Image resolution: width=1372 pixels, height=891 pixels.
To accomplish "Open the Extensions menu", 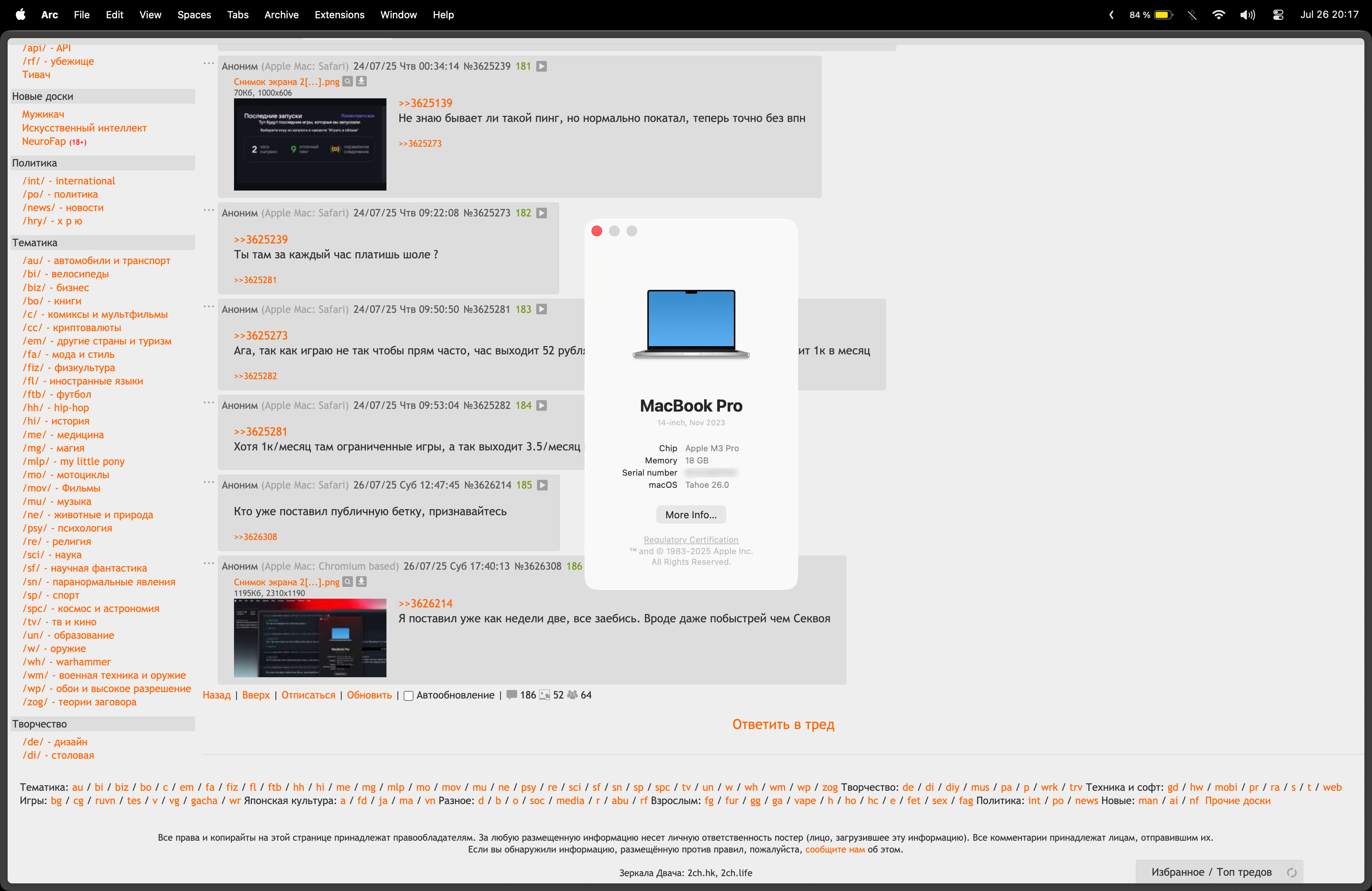I will tap(339, 14).
